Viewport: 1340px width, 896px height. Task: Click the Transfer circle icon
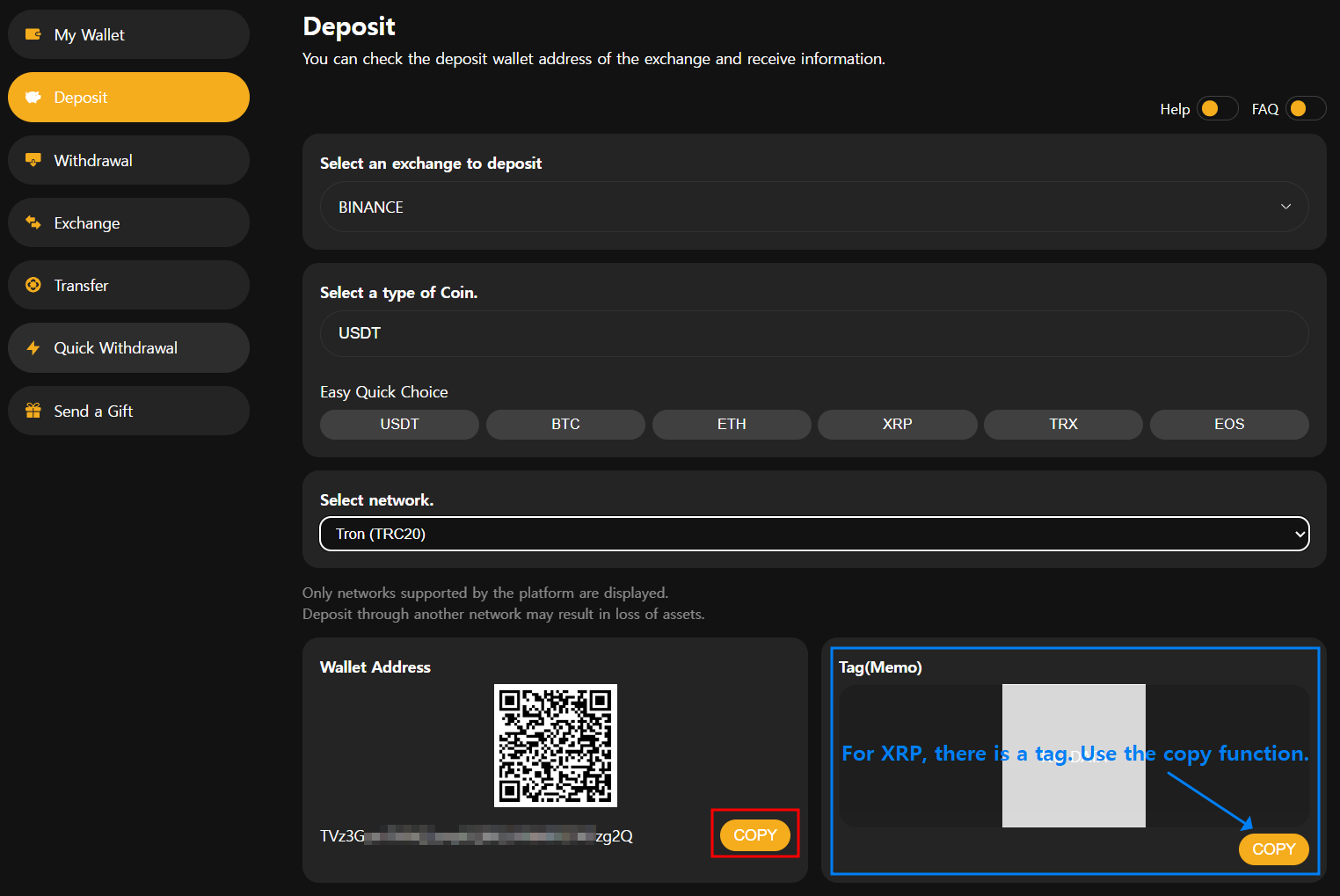coord(33,285)
